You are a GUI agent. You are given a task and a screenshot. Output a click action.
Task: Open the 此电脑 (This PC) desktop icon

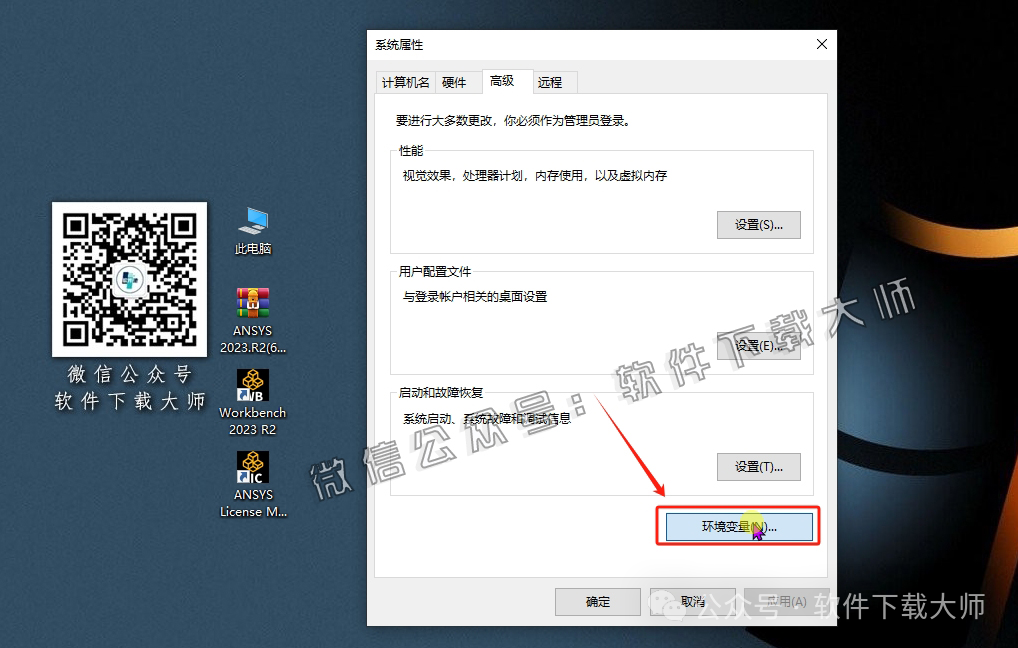point(252,230)
